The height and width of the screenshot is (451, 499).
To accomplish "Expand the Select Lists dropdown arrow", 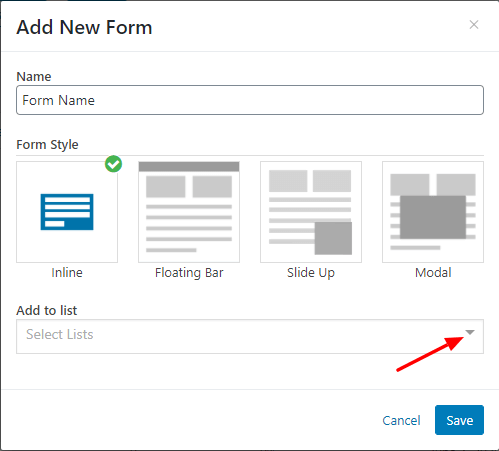I will click(x=470, y=332).
